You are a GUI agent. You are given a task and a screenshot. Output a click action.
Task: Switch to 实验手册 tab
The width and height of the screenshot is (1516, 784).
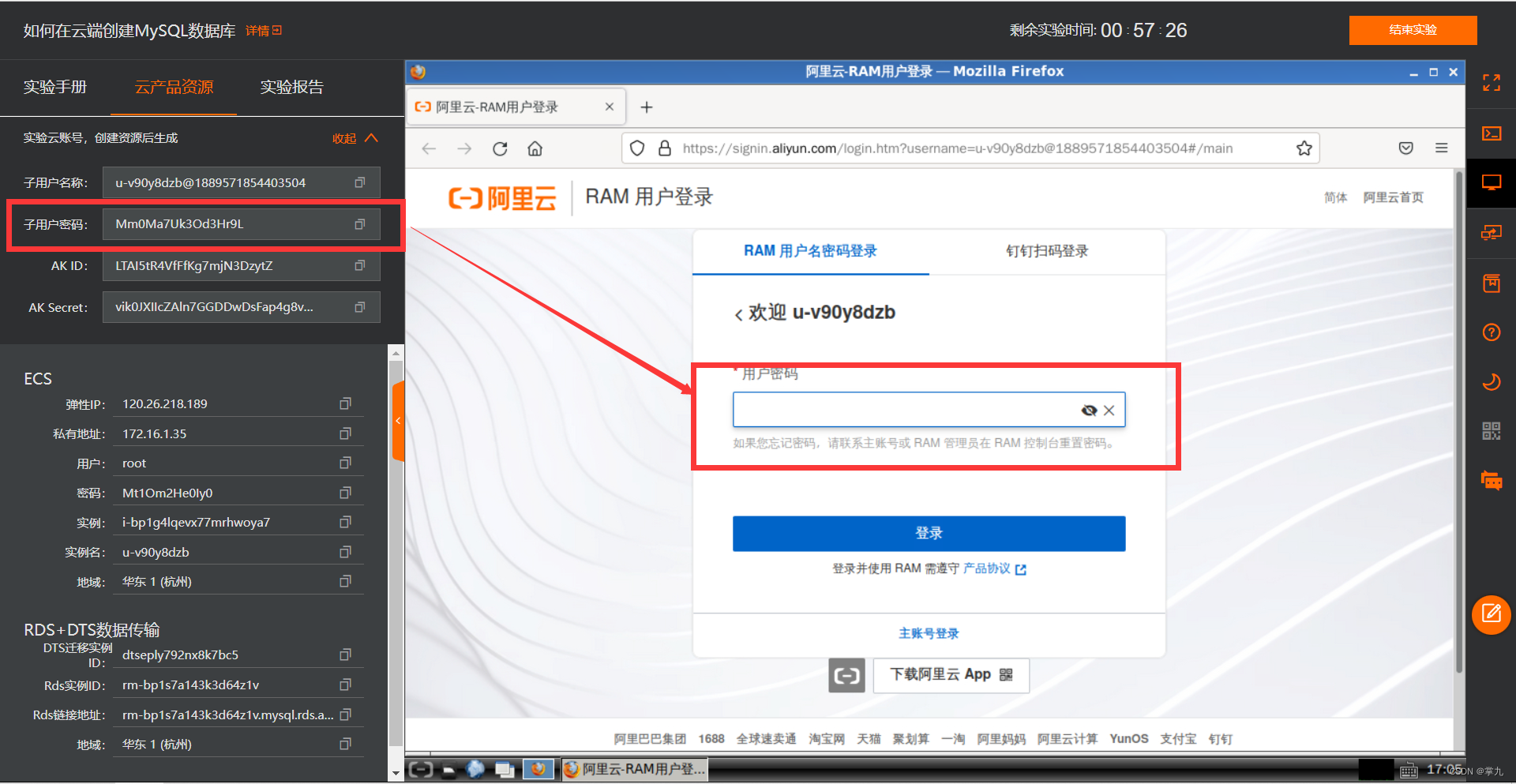click(x=55, y=87)
